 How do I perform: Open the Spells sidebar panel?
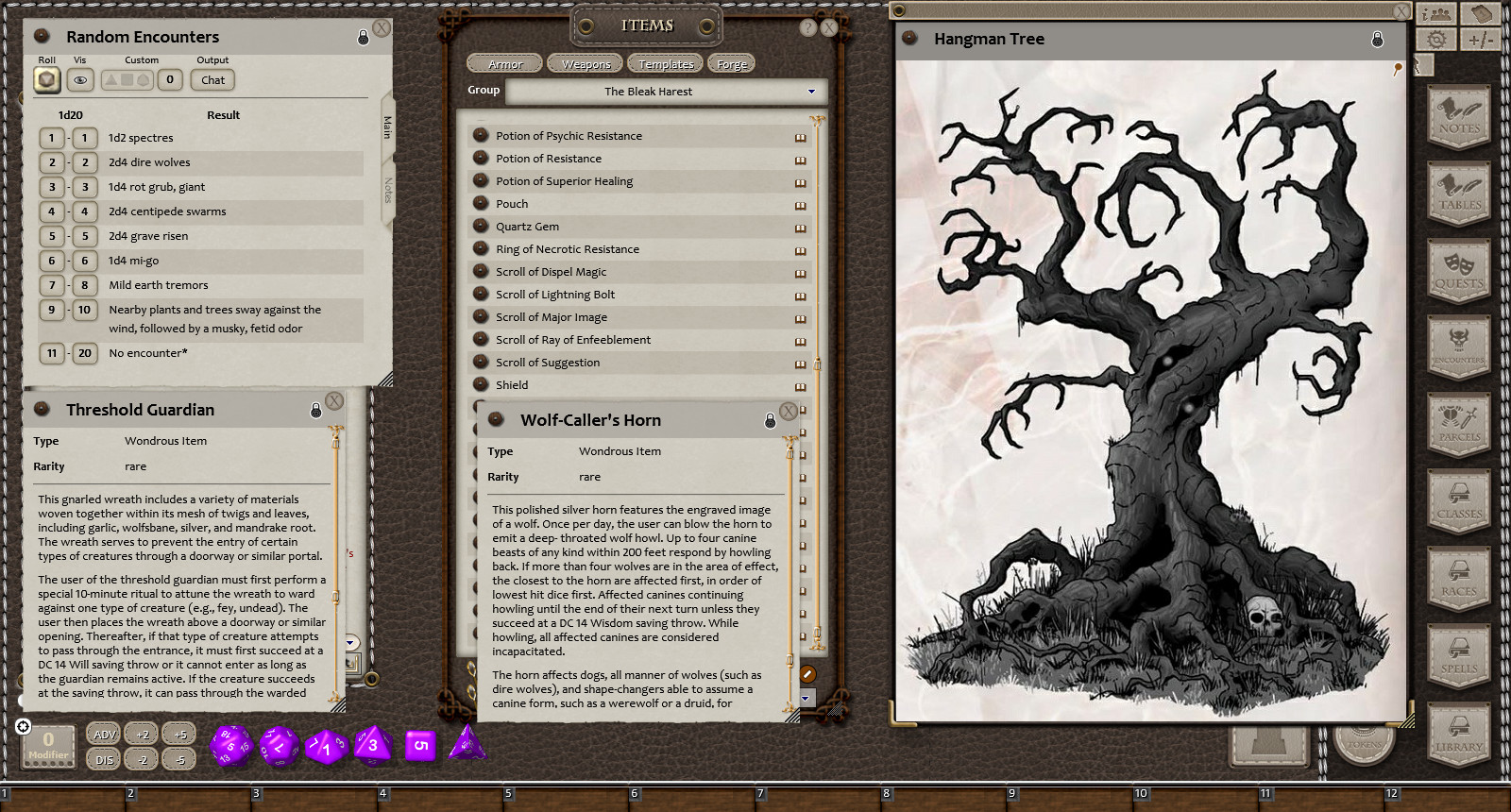point(1459,657)
